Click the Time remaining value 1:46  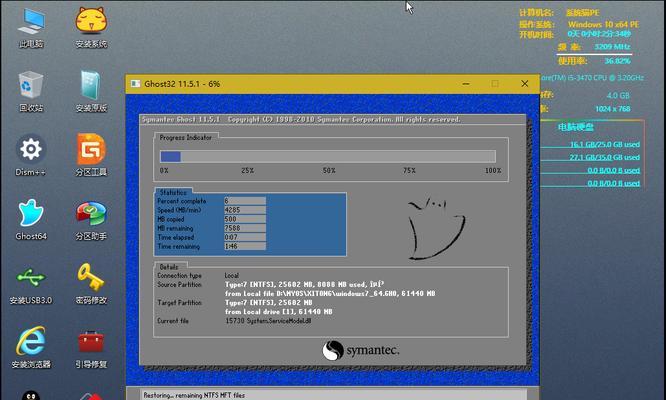[245, 246]
